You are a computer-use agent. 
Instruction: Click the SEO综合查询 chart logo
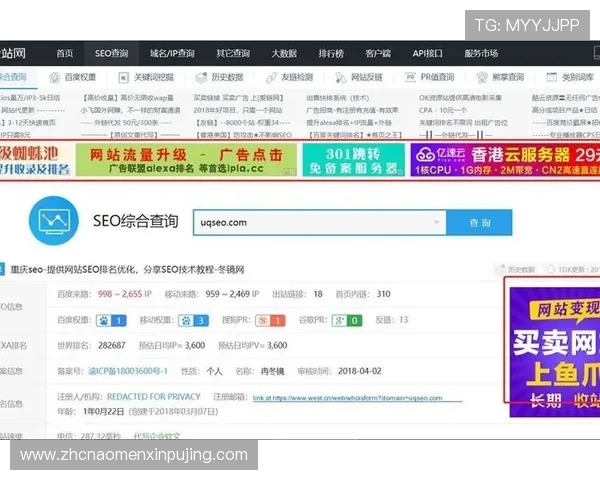coord(54,220)
